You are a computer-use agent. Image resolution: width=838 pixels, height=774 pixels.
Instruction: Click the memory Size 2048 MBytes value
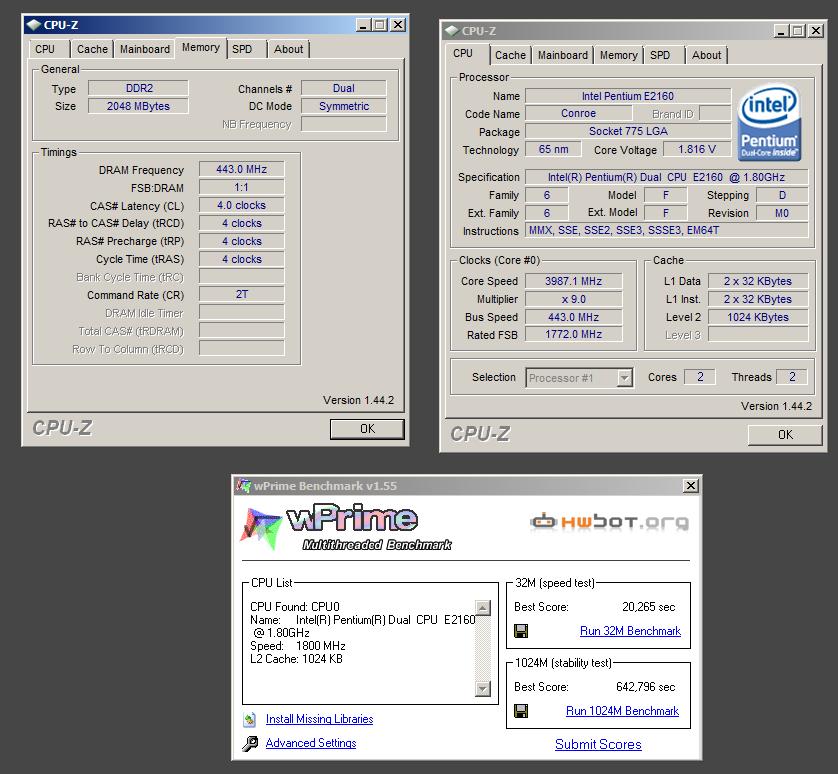point(138,106)
